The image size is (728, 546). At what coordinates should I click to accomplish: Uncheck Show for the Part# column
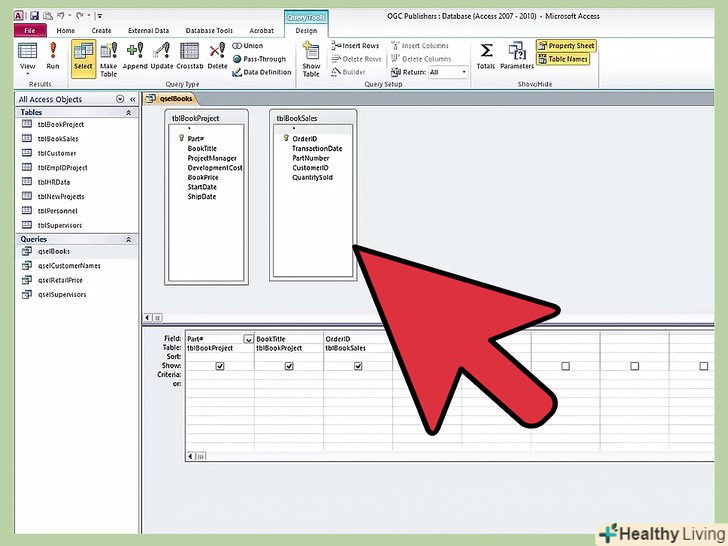pos(220,366)
